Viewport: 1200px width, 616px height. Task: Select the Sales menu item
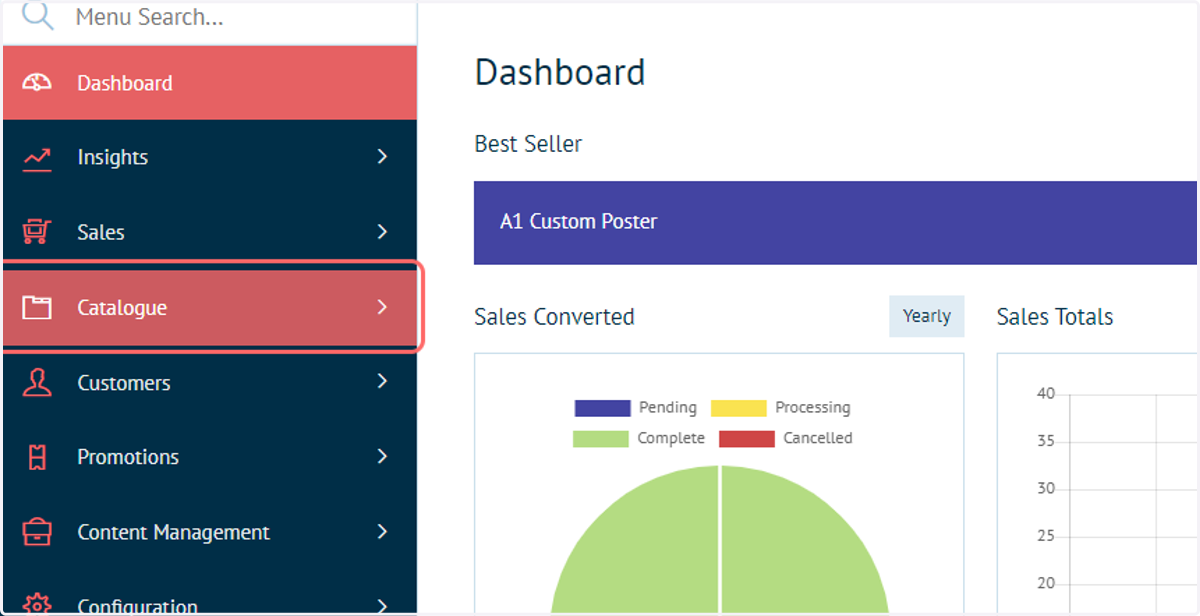[210, 232]
